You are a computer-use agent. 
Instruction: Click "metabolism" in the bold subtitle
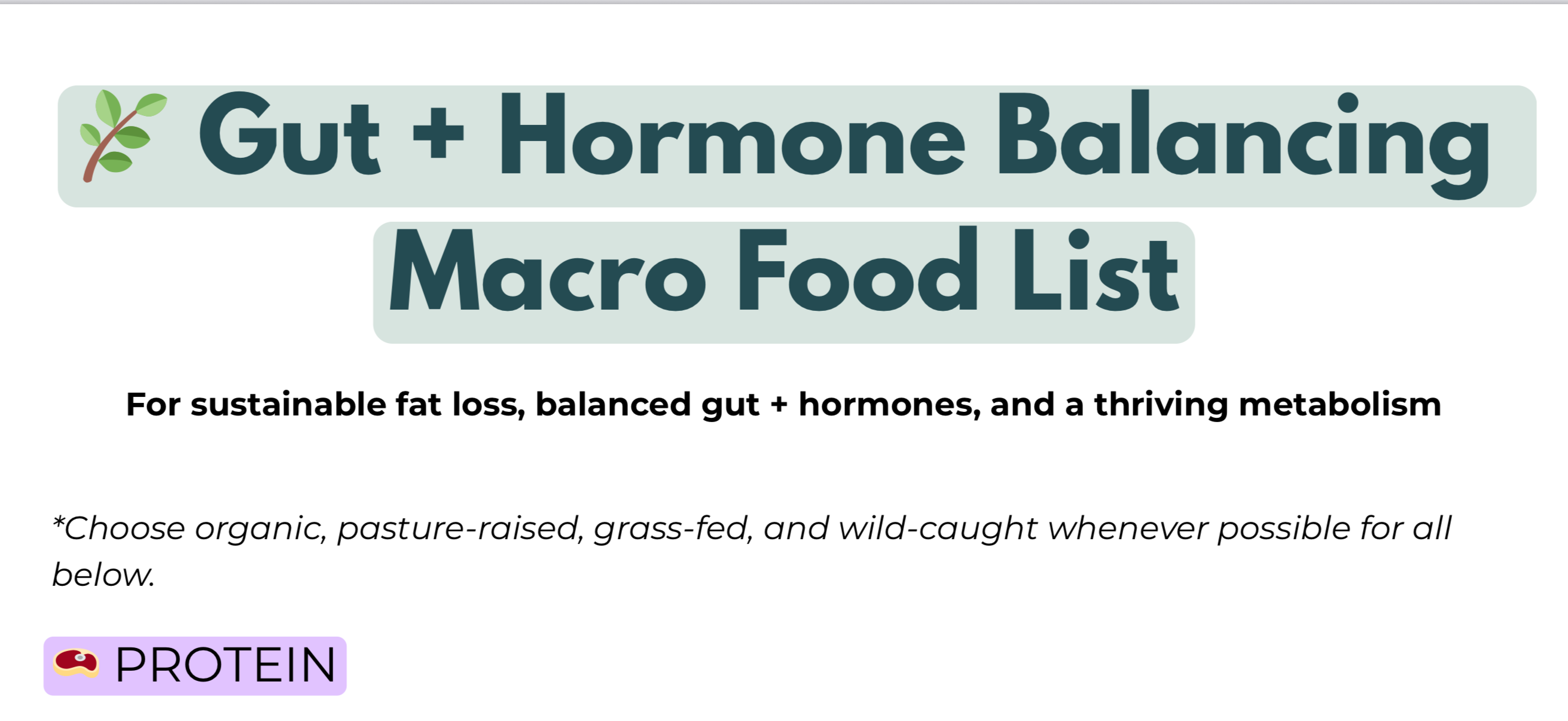click(x=1340, y=405)
